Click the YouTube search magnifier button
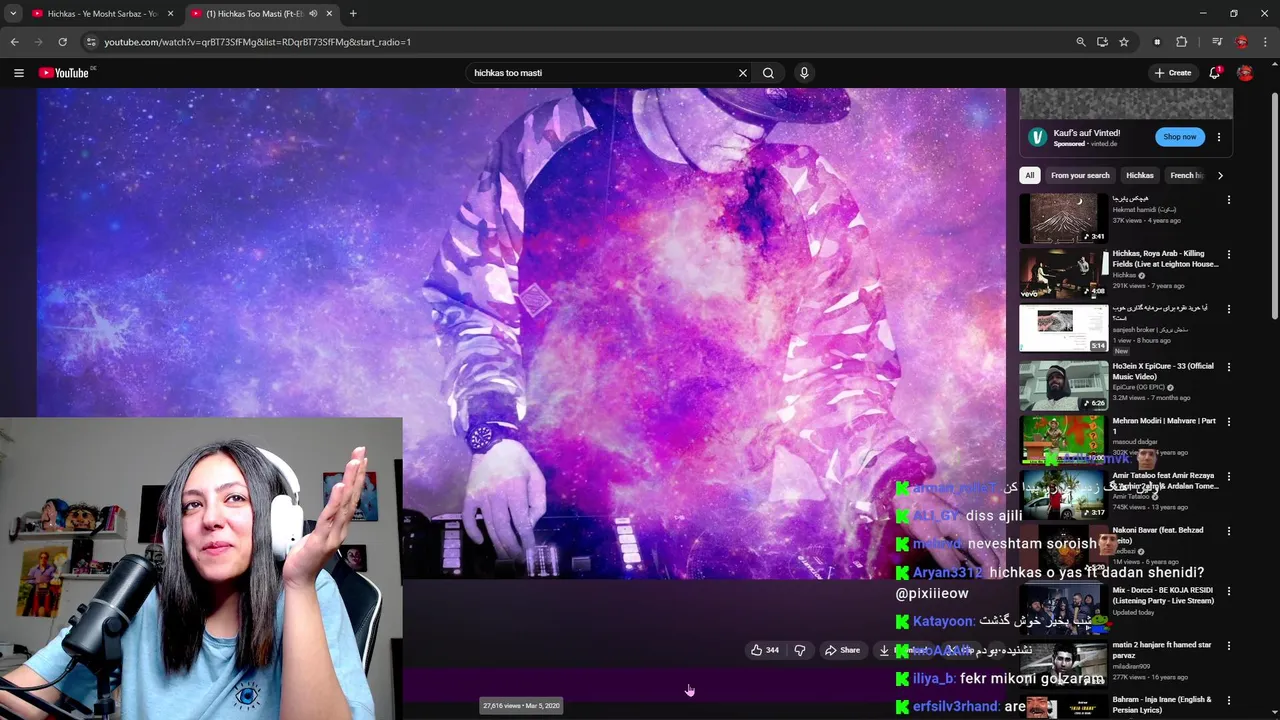 [x=768, y=73]
